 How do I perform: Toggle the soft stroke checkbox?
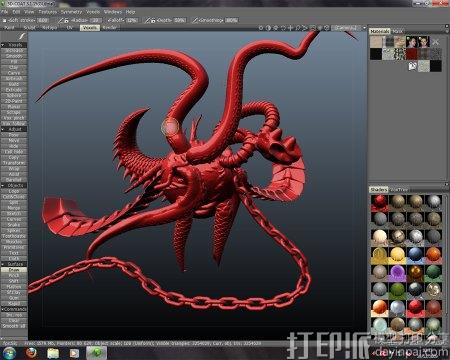click(x=4, y=20)
